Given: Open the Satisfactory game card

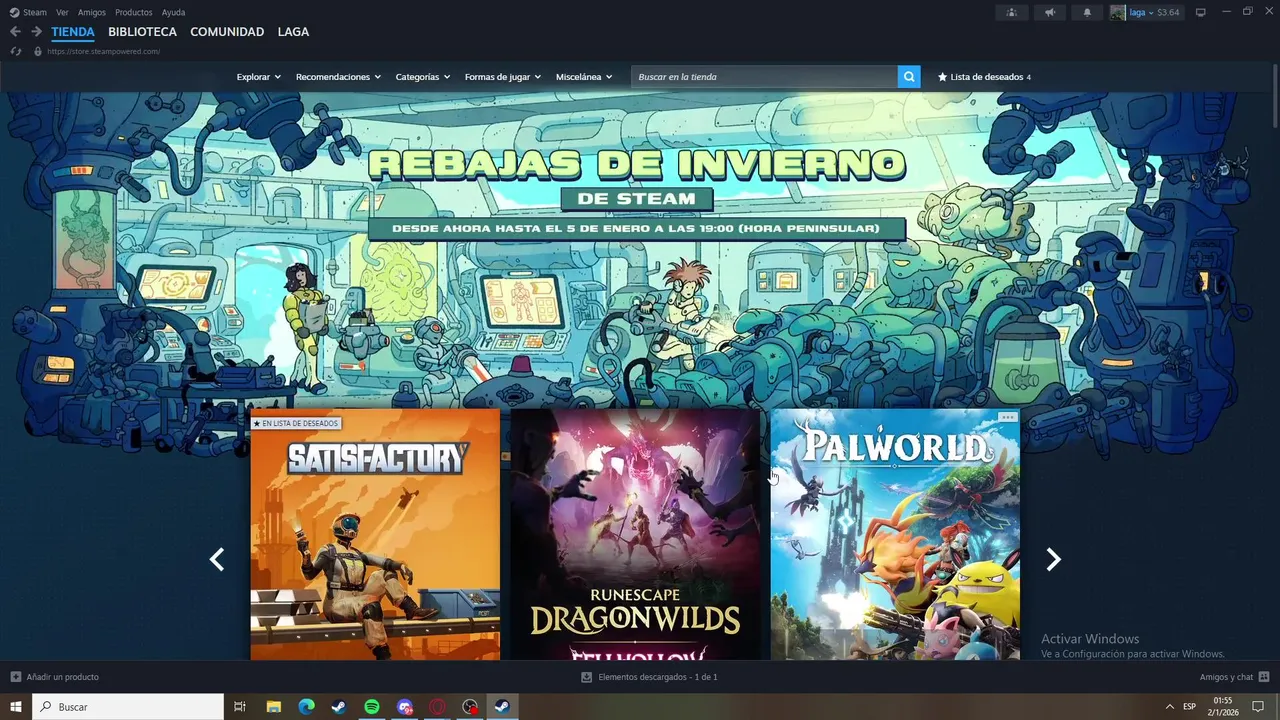Looking at the screenshot, I should (375, 535).
